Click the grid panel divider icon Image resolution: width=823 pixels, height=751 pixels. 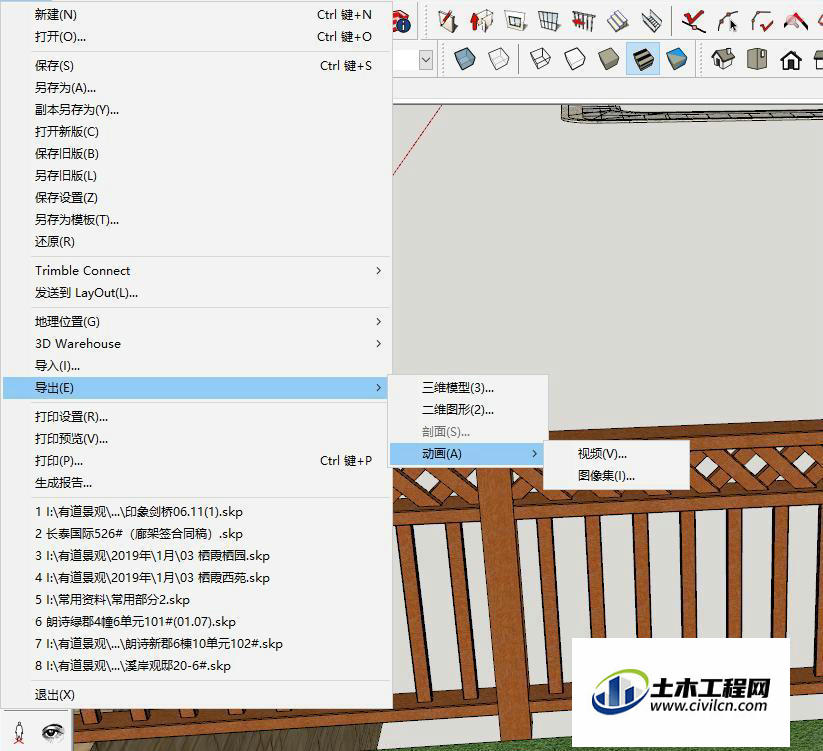click(549, 21)
